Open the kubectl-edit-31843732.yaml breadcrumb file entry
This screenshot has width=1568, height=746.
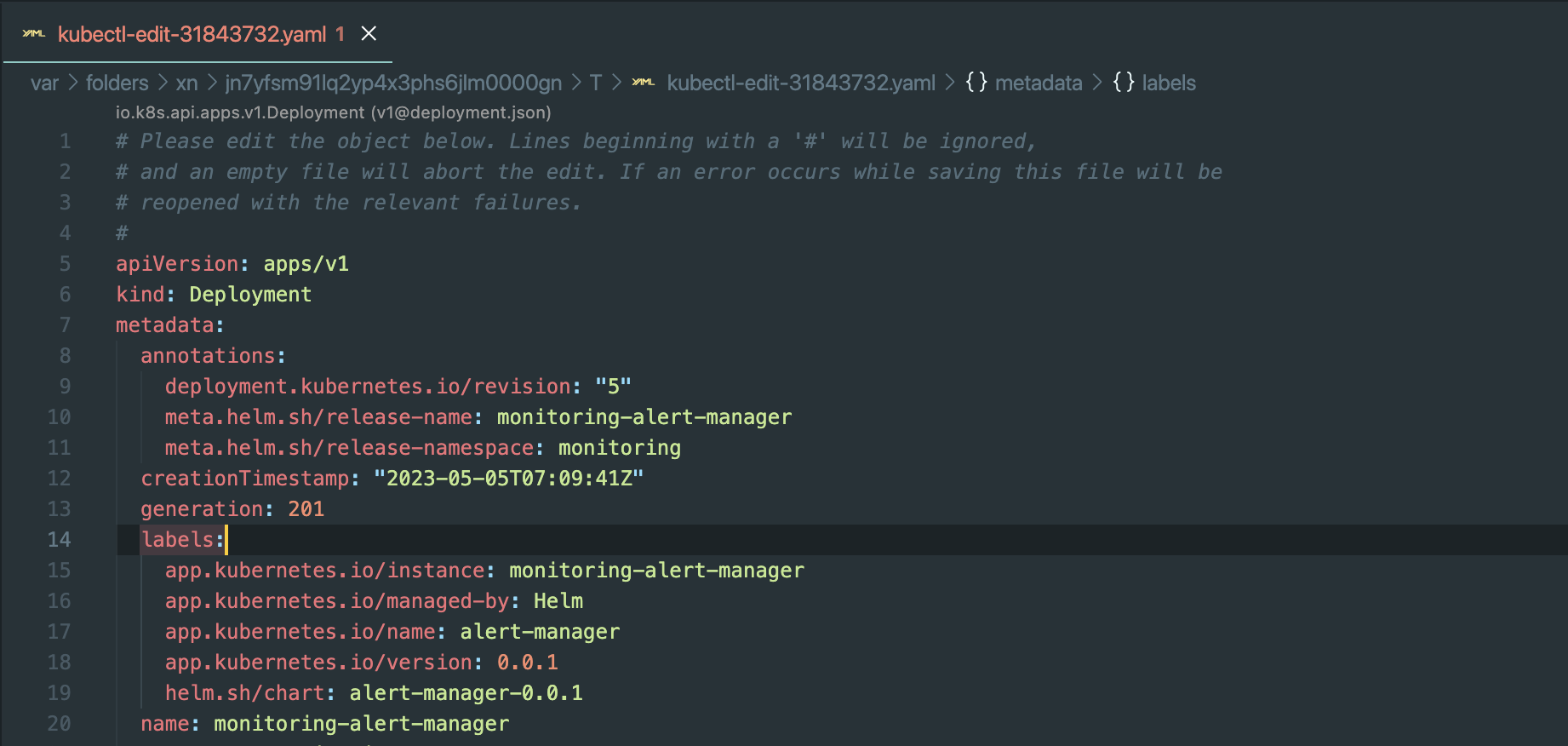(x=800, y=83)
